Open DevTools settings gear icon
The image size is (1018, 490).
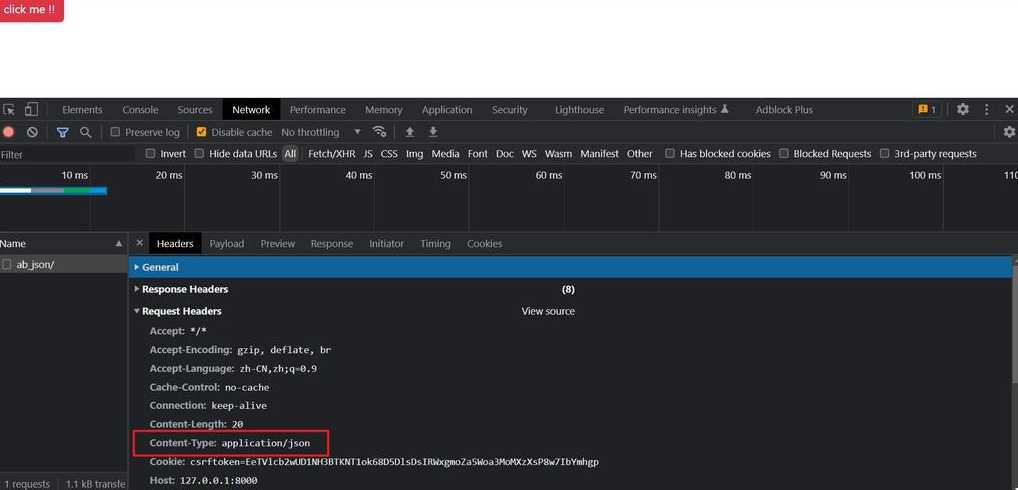[x=963, y=110]
